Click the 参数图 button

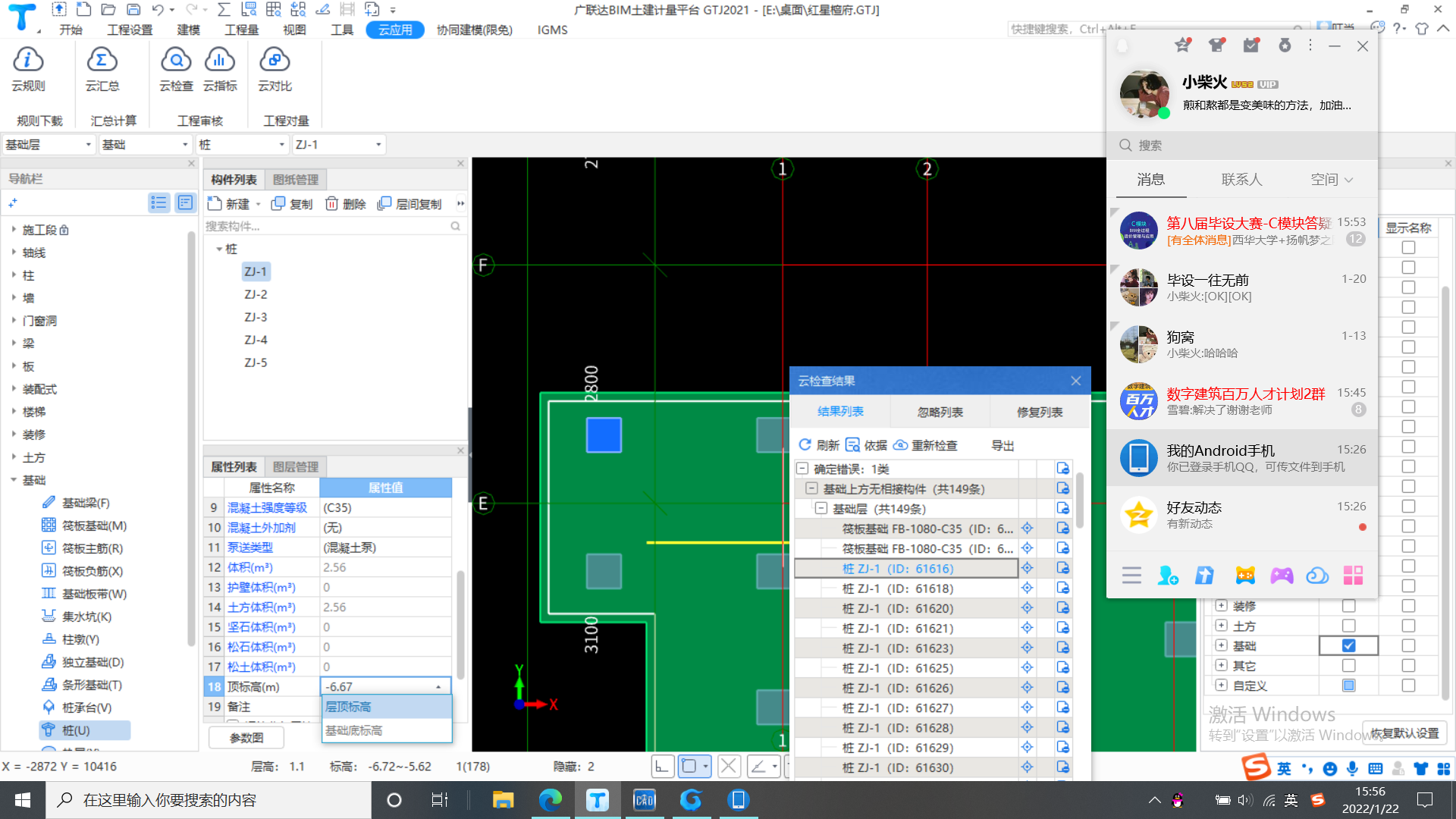tap(246, 737)
